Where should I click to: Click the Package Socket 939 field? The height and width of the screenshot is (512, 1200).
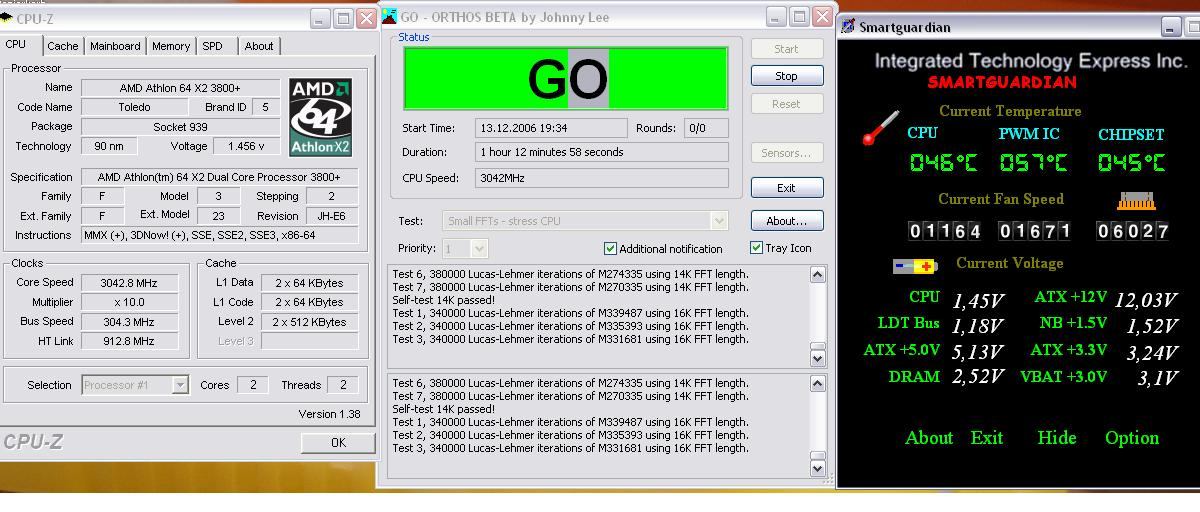click(x=180, y=127)
